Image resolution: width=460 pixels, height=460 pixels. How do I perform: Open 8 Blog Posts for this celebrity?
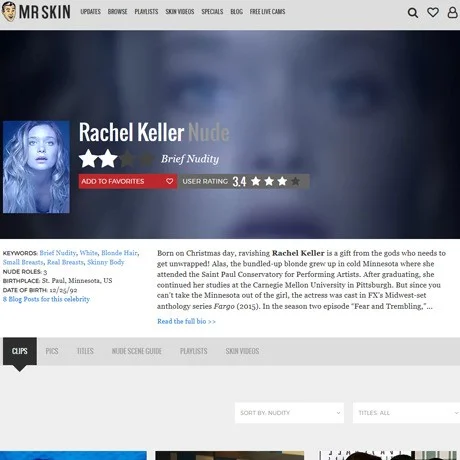(46, 299)
